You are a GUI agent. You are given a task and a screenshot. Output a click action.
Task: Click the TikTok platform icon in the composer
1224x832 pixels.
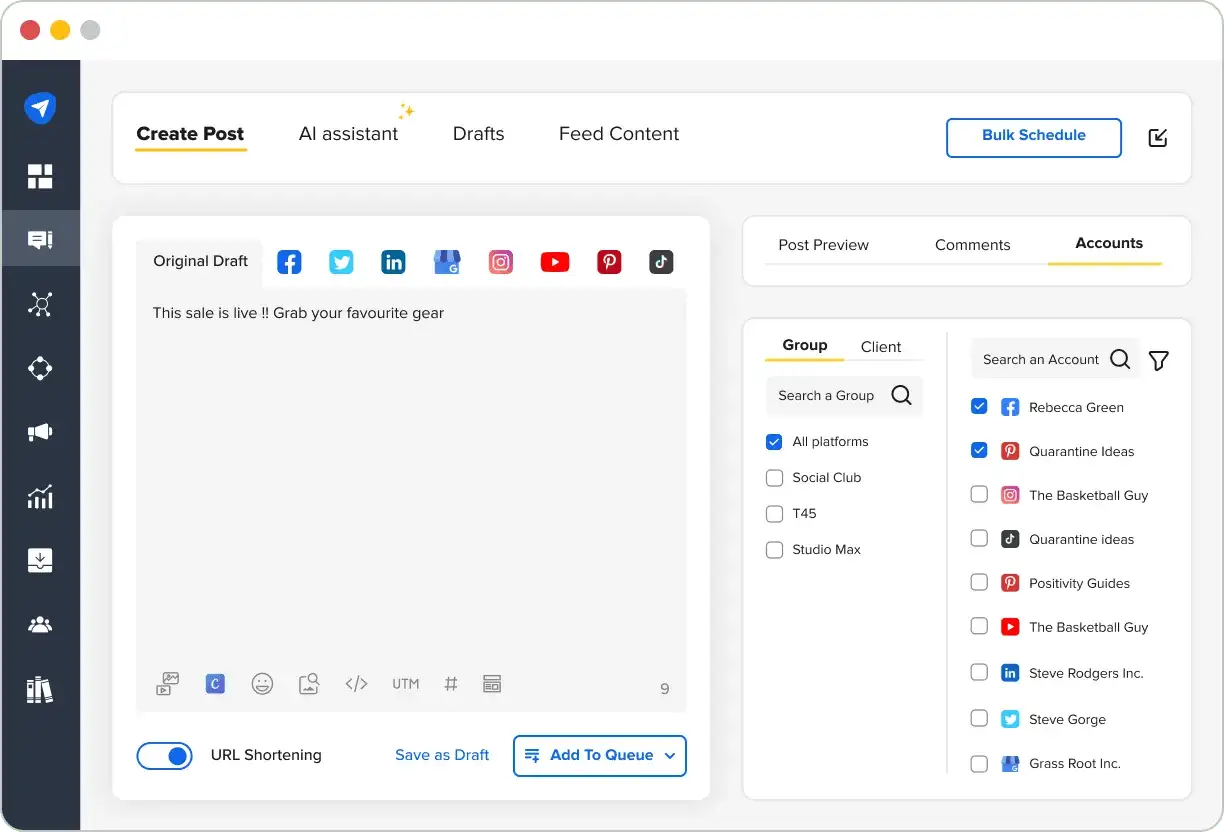pos(660,261)
